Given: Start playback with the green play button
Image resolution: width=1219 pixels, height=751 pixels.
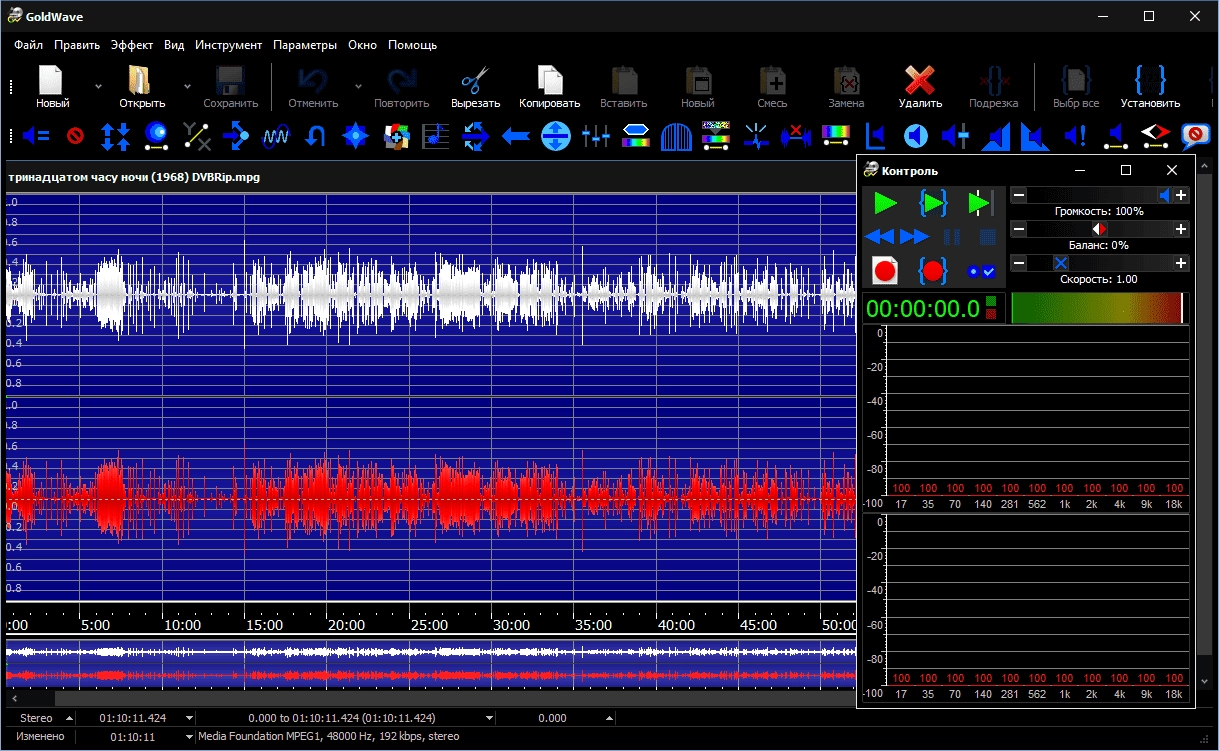Looking at the screenshot, I should click(x=885, y=204).
